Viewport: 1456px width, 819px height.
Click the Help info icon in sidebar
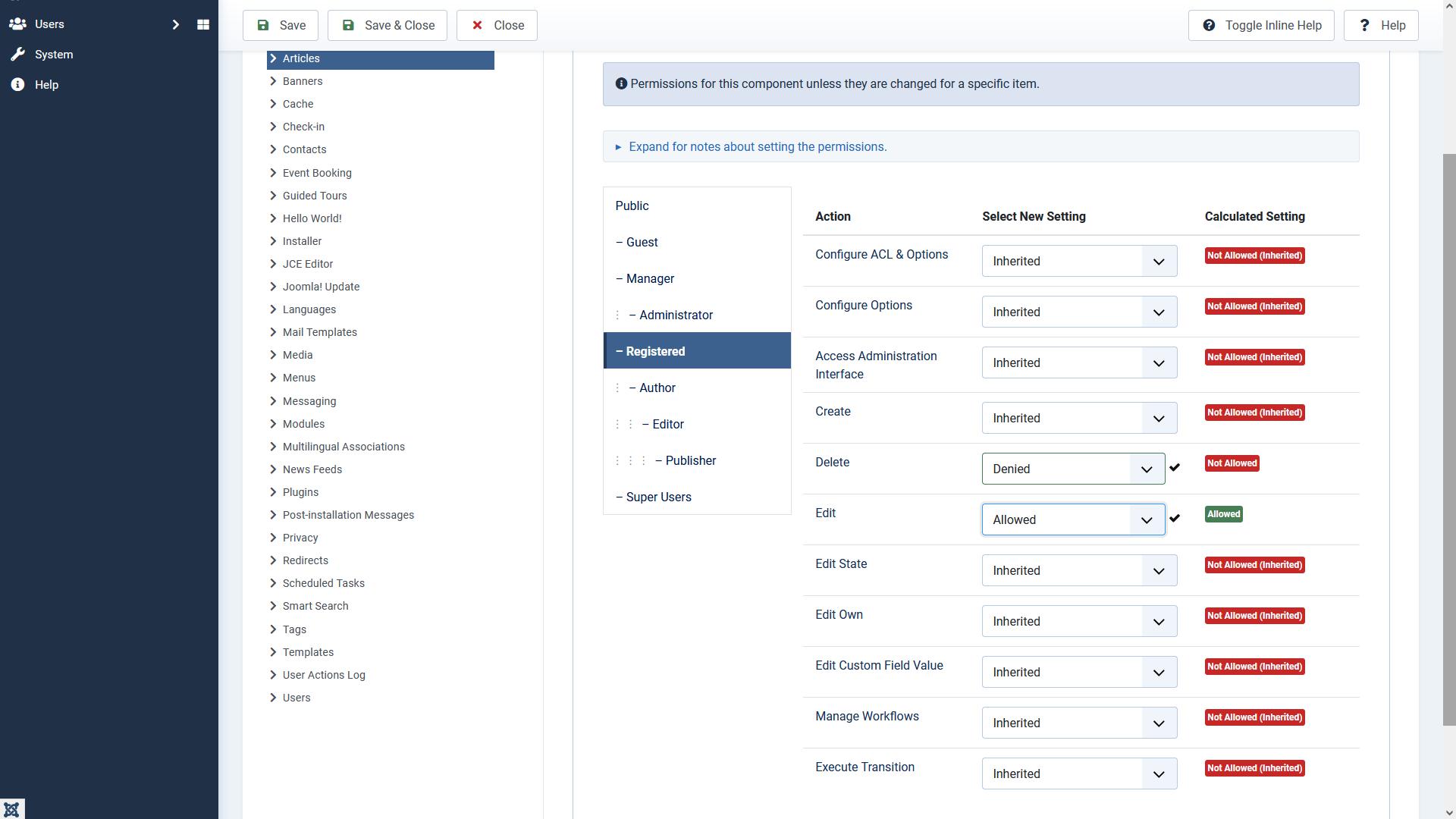tap(17, 84)
